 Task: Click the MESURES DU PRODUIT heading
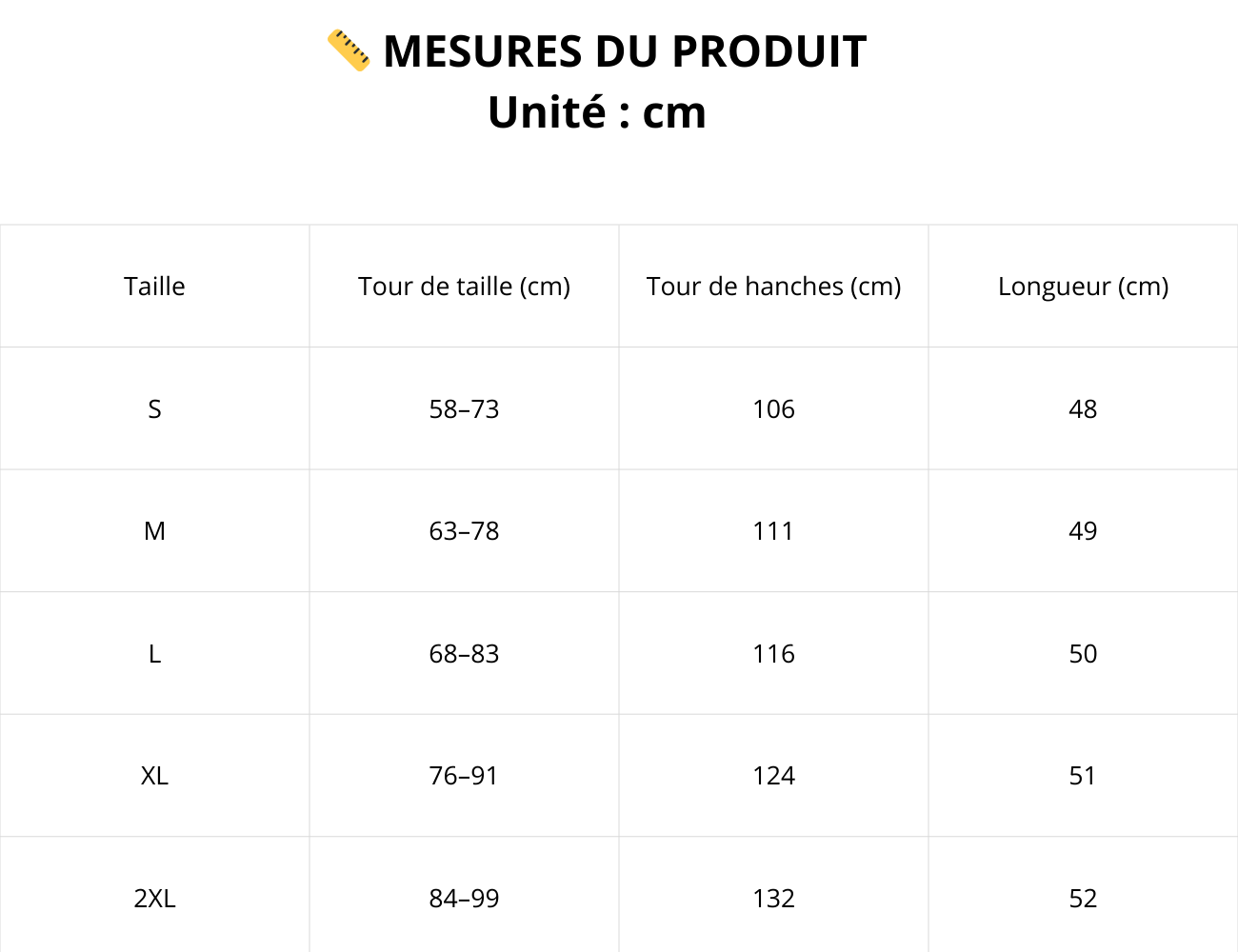[624, 51]
